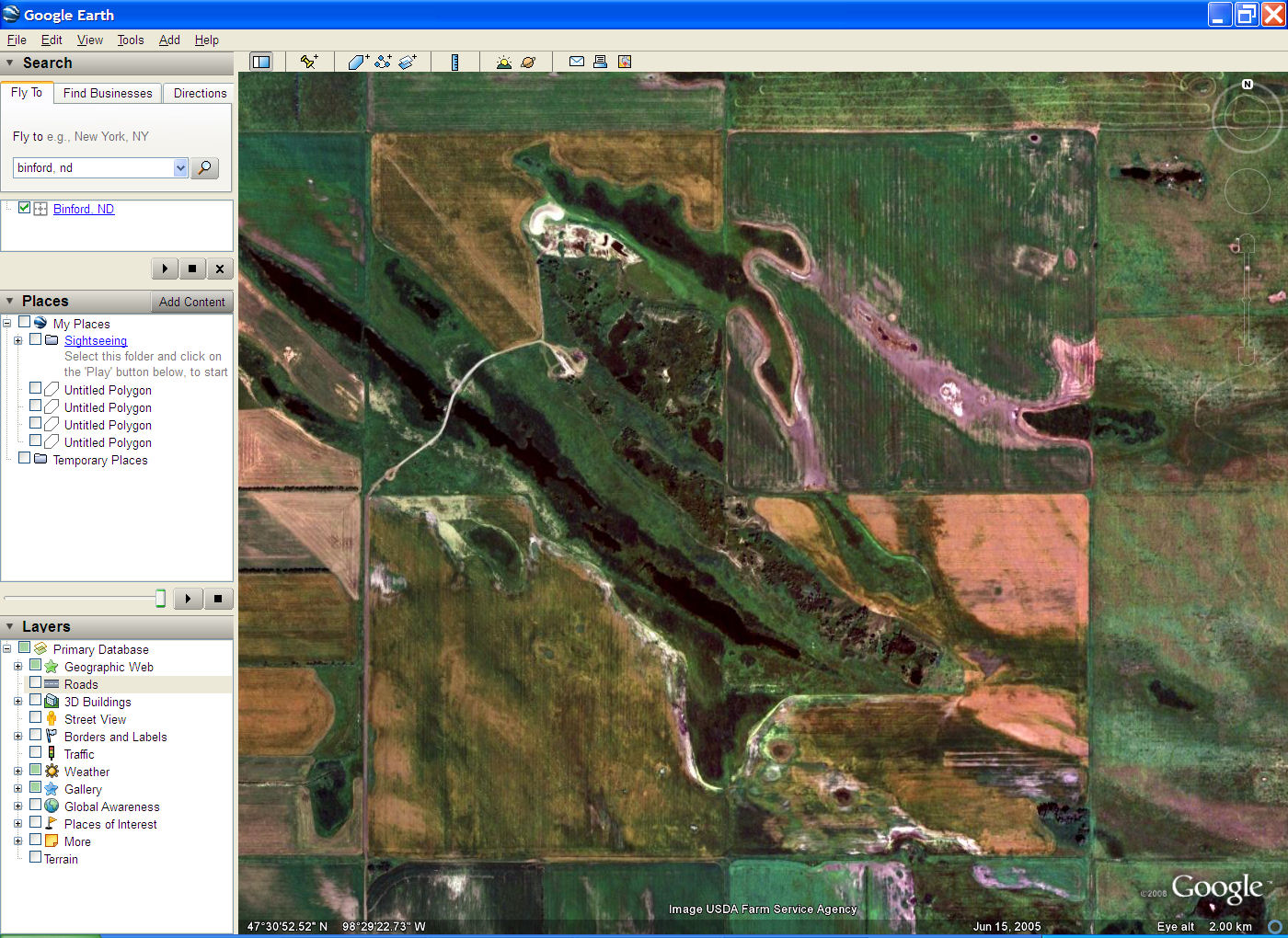Enable the 3D Buildings layer checkbox
Image resolution: width=1288 pixels, height=938 pixels.
point(35,701)
